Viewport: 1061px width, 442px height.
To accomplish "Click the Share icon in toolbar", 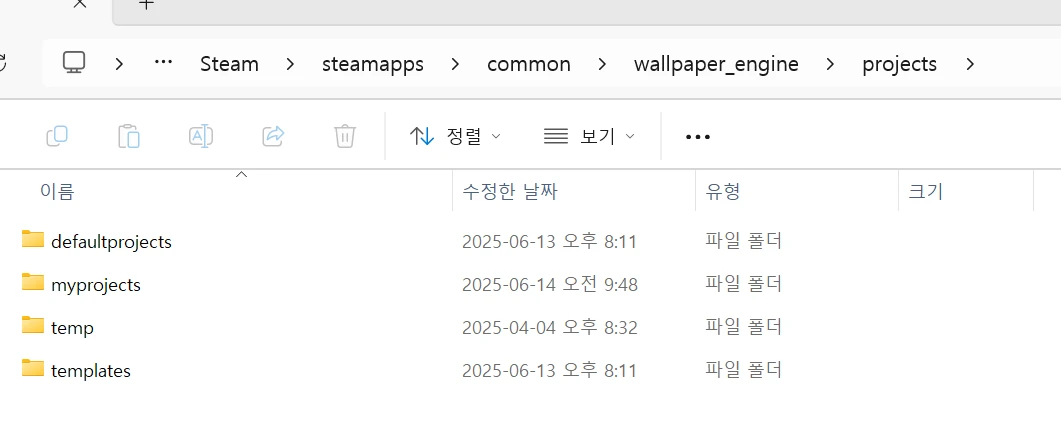I will pos(273,136).
